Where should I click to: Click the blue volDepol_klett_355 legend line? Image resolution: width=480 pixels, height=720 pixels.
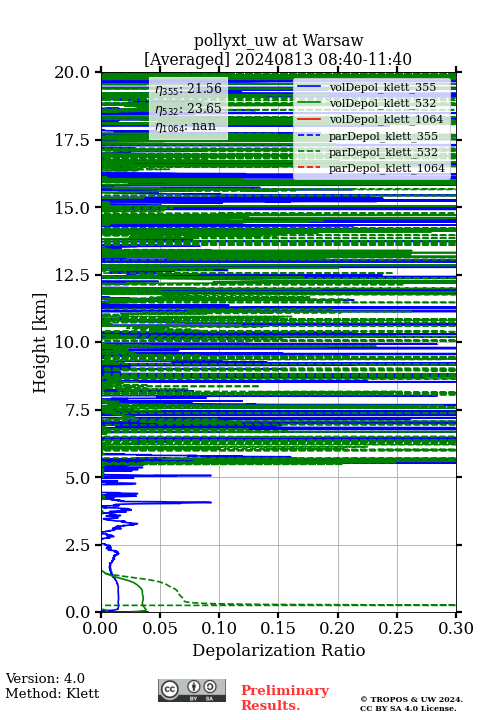pos(309,87)
